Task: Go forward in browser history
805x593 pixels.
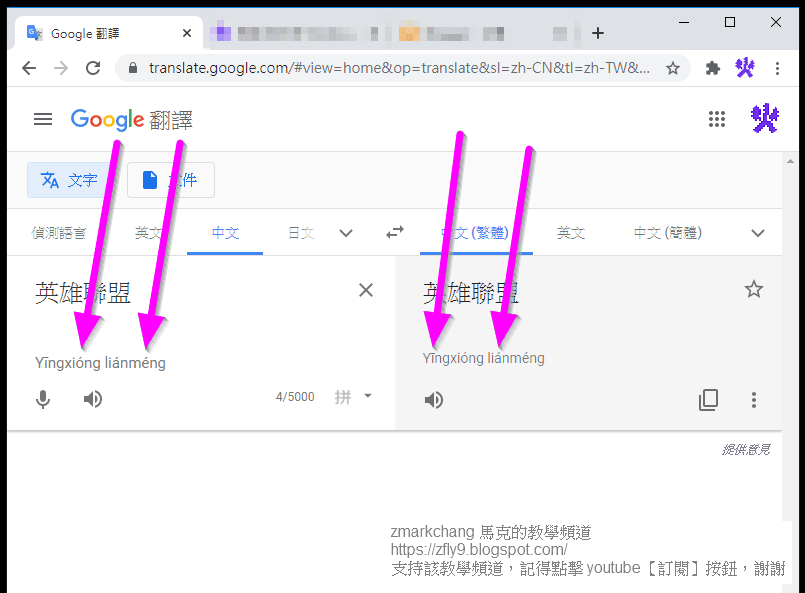Action: coord(61,68)
